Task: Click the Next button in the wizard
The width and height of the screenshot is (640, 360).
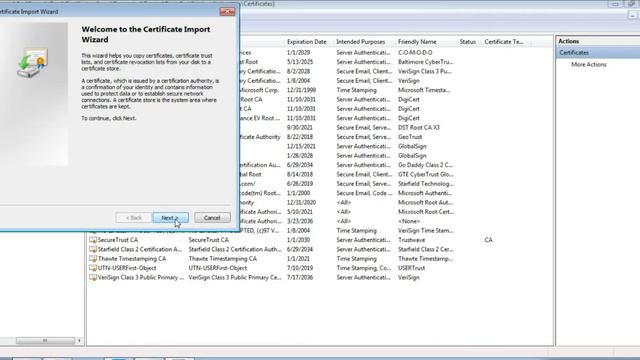Action: 170,218
